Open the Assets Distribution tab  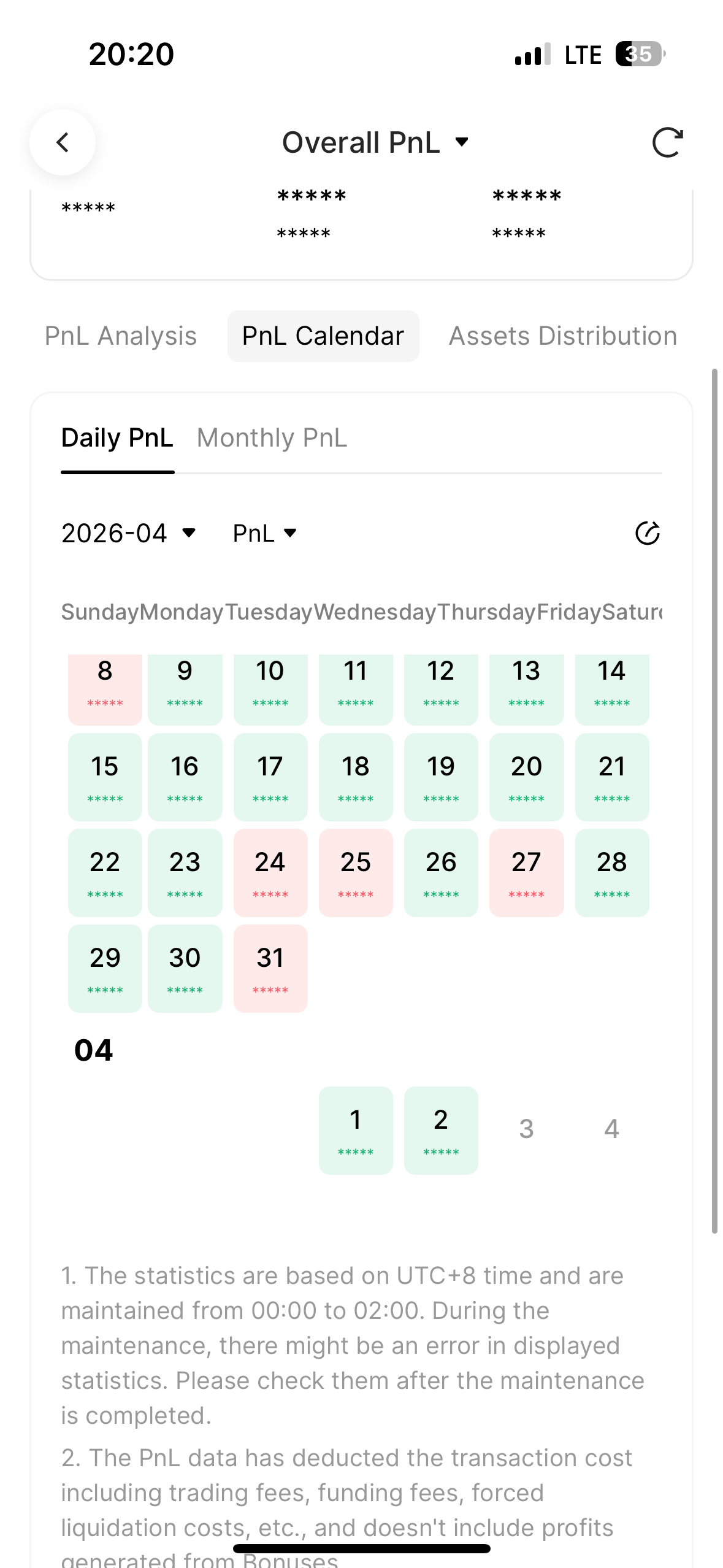[562, 336]
